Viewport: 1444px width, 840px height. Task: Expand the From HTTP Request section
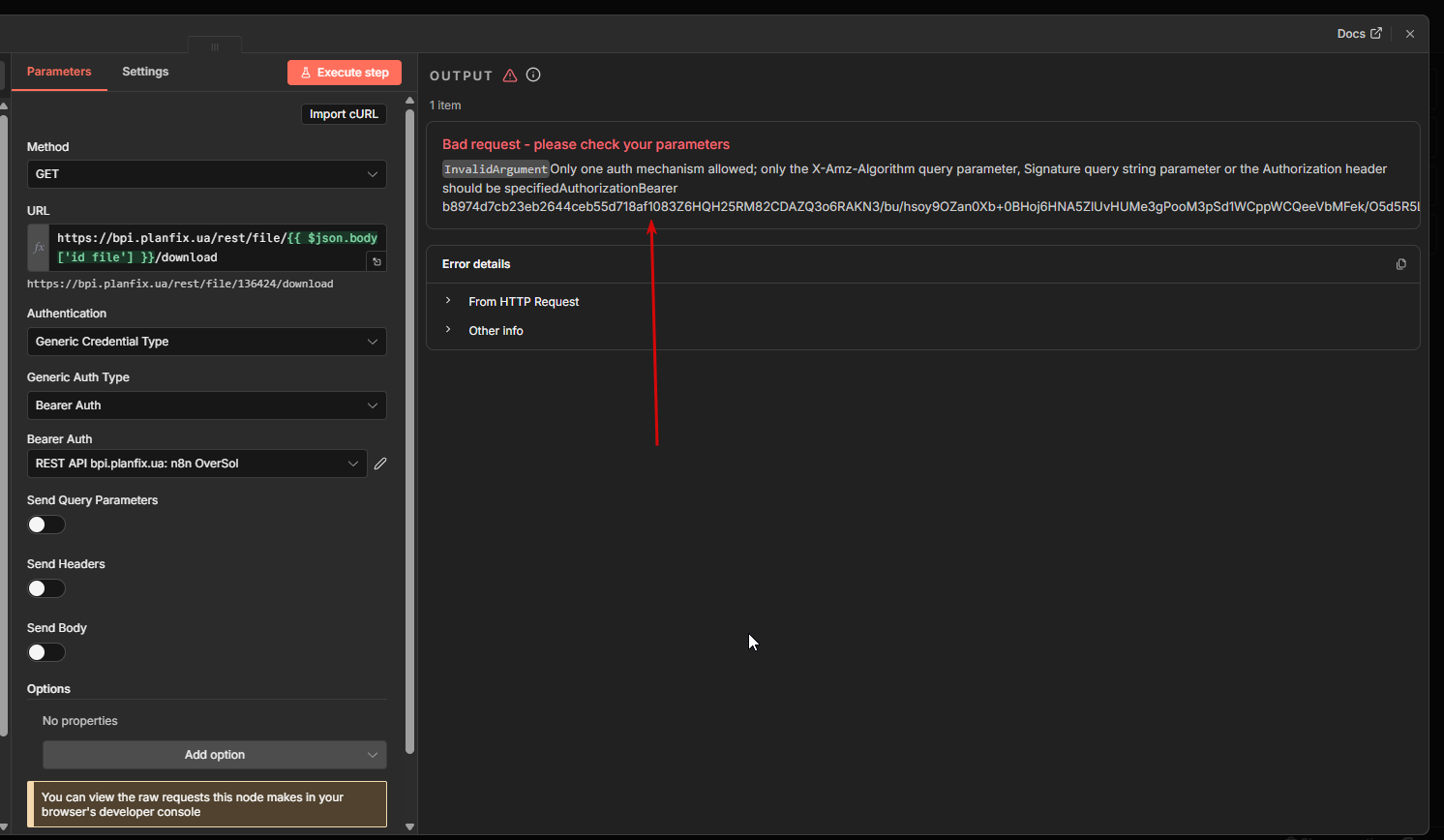(x=524, y=302)
